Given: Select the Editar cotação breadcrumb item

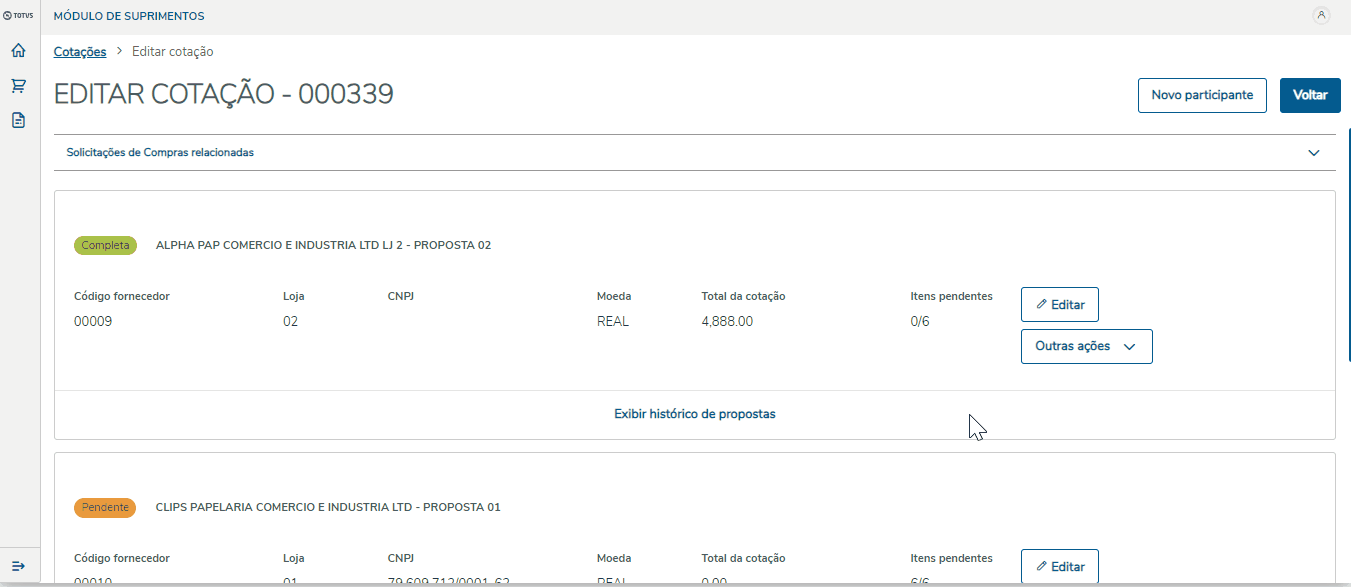Looking at the screenshot, I should click(x=172, y=52).
